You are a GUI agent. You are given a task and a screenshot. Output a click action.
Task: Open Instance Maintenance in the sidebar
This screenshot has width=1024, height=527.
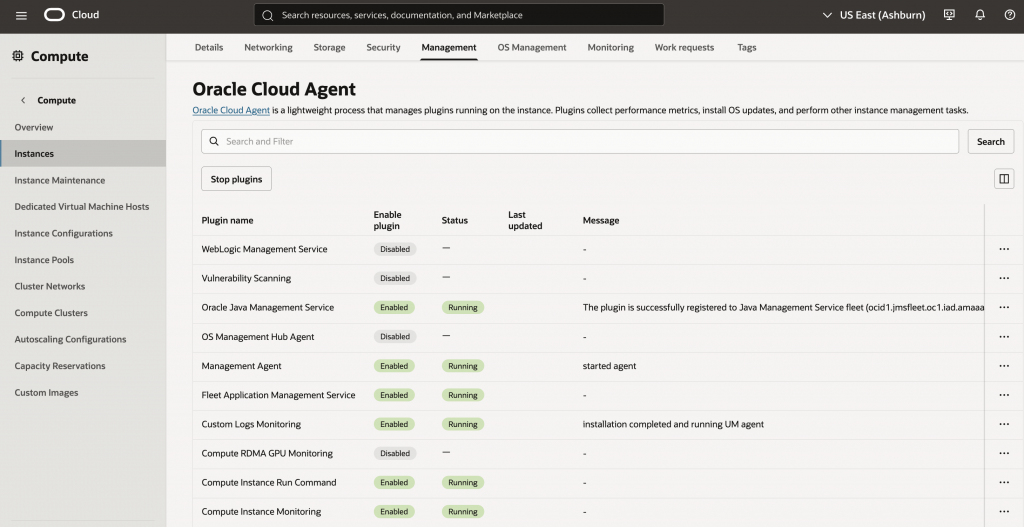59,180
